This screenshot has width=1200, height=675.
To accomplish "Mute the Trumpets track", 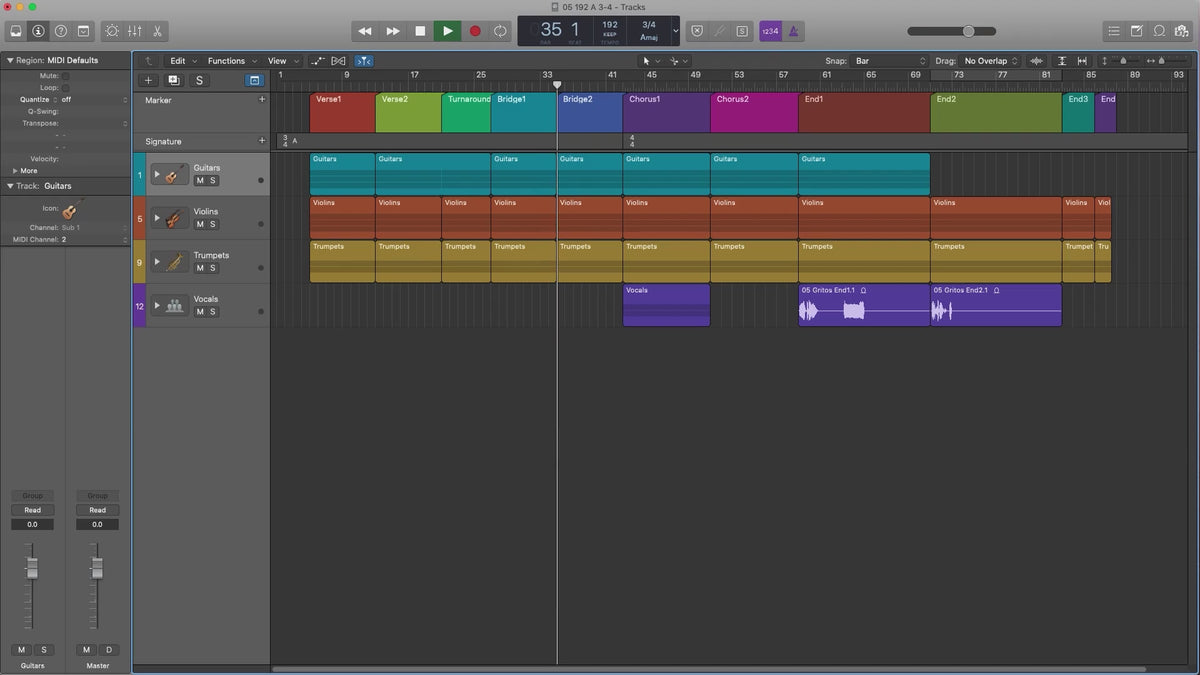I will (x=200, y=268).
